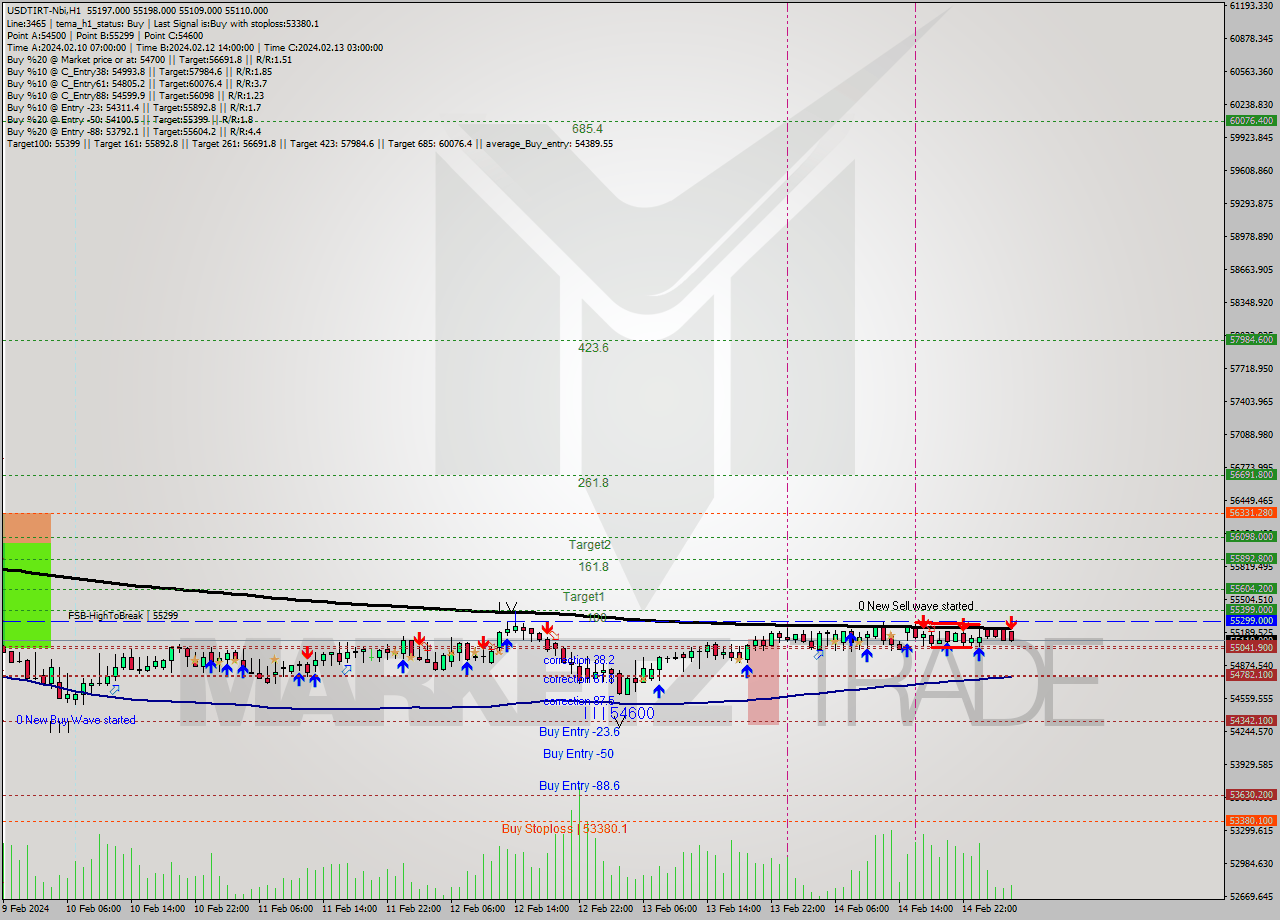Image resolution: width=1280 pixels, height=920 pixels.
Task: Click the '12 Feb 06:00' time axis label
Action: 478,909
